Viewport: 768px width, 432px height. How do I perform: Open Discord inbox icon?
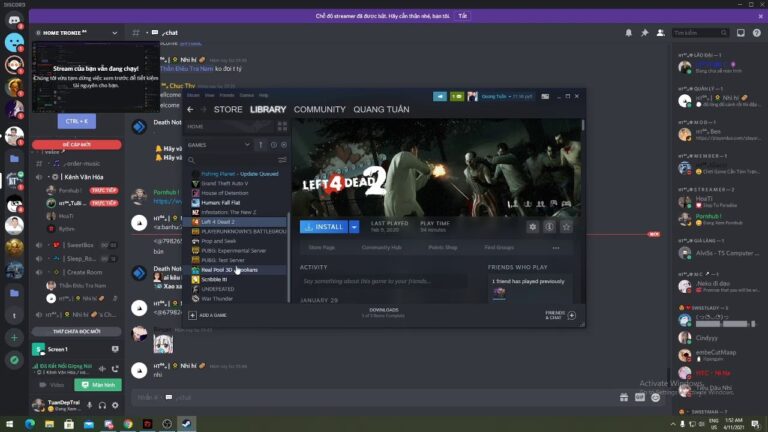741,33
